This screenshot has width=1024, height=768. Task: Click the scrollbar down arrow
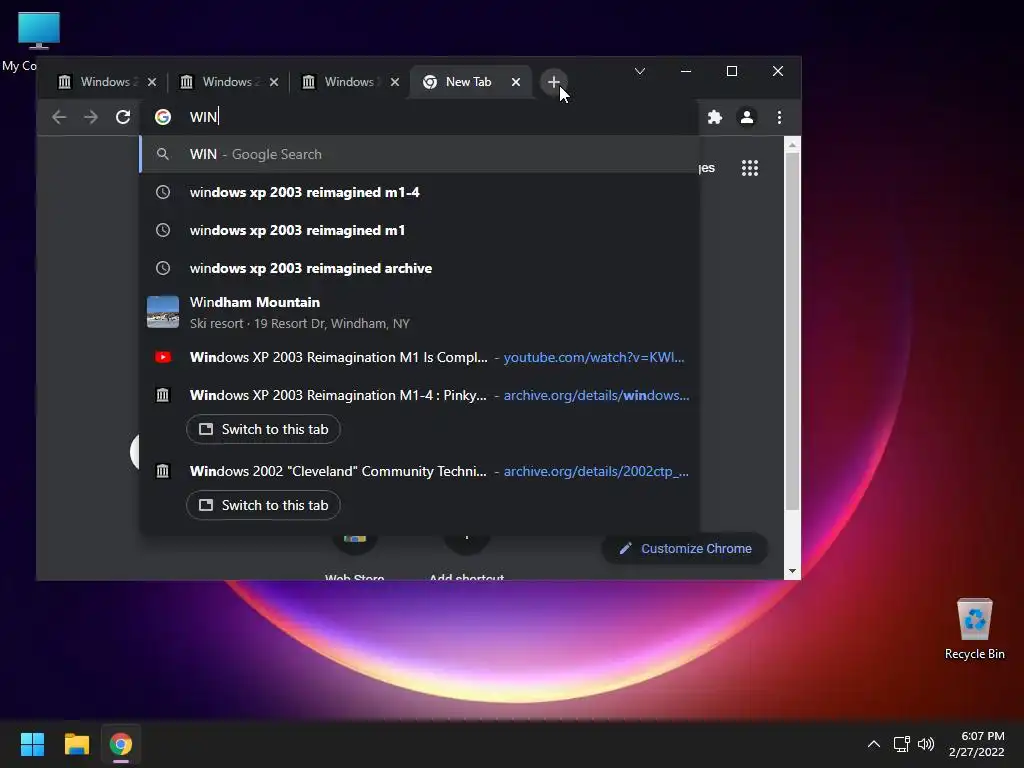click(x=792, y=571)
